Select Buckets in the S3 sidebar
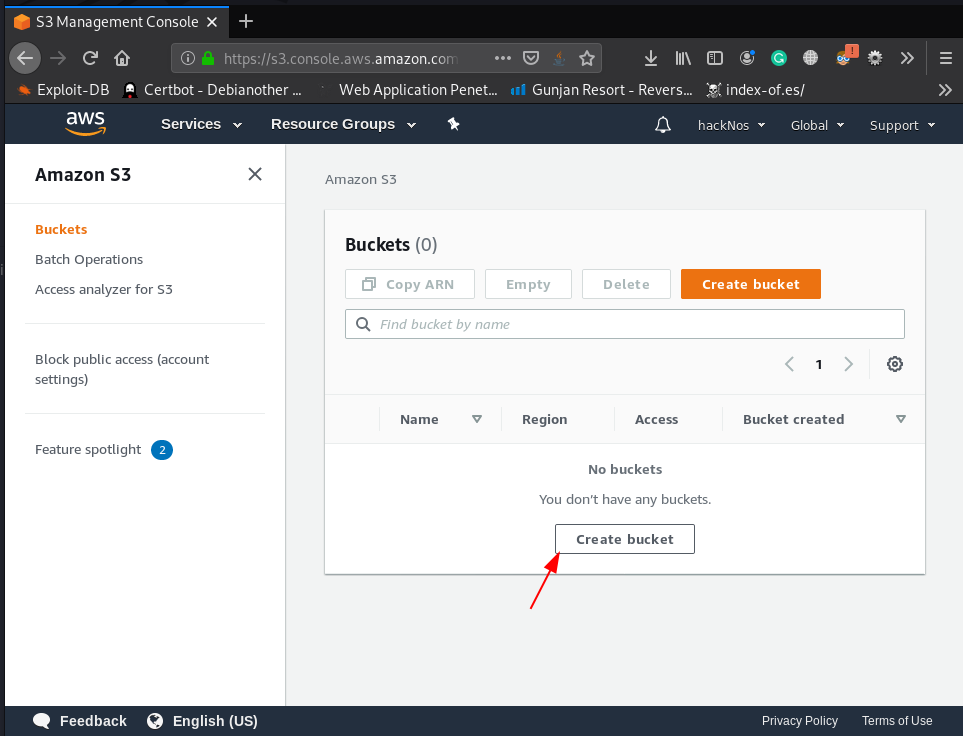Viewport: 963px width, 736px height. [61, 229]
